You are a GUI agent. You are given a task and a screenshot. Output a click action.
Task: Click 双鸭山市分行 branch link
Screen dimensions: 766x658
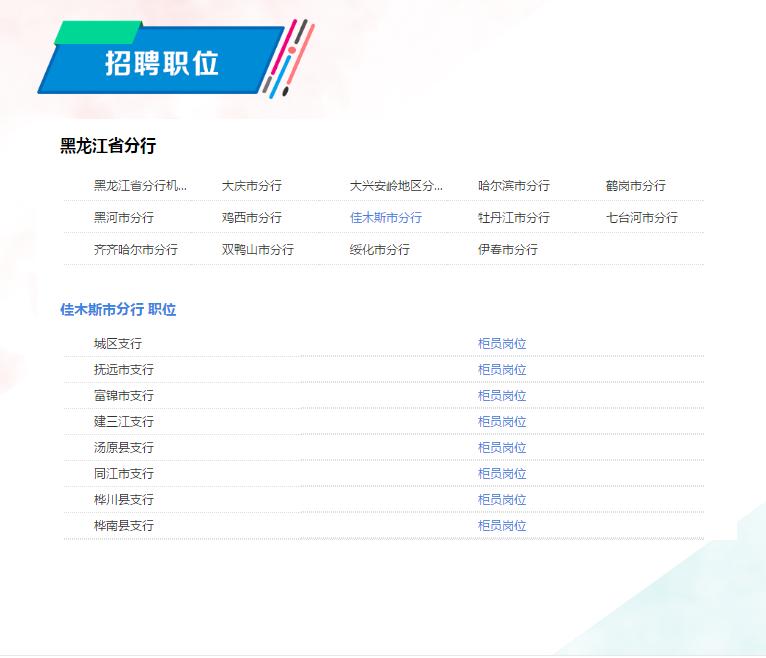pos(257,250)
